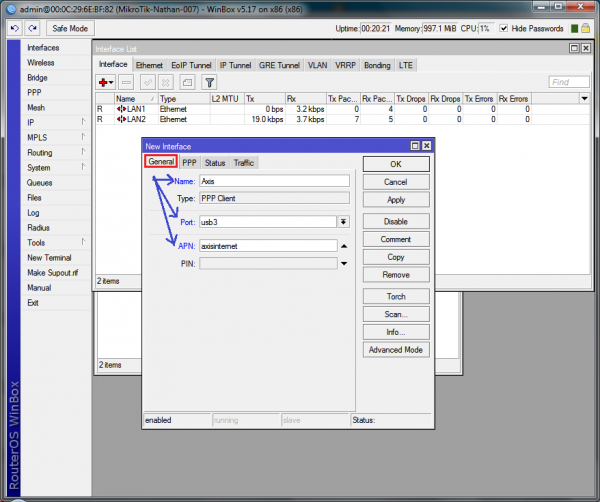Expand the Routing submenu

point(83,152)
